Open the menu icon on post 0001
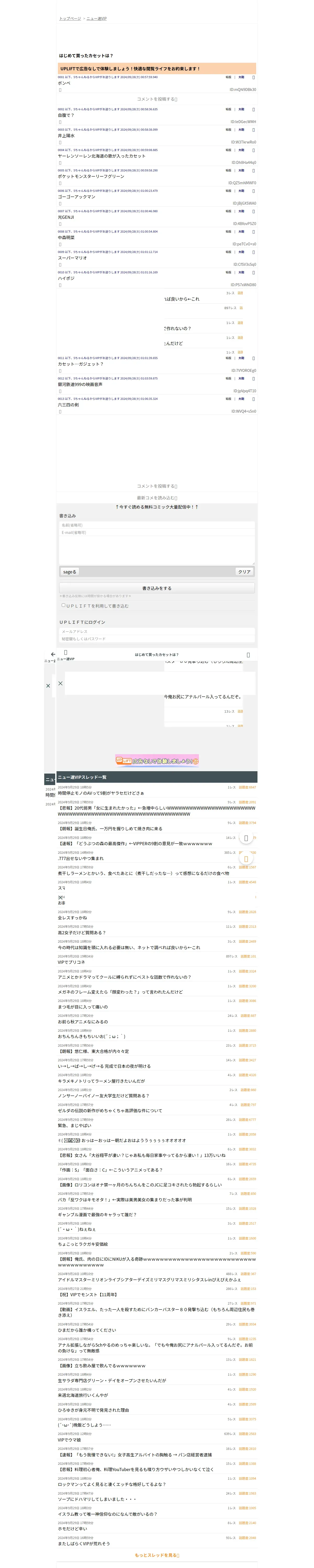The image size is (314, 1568). pyautogui.click(x=254, y=77)
